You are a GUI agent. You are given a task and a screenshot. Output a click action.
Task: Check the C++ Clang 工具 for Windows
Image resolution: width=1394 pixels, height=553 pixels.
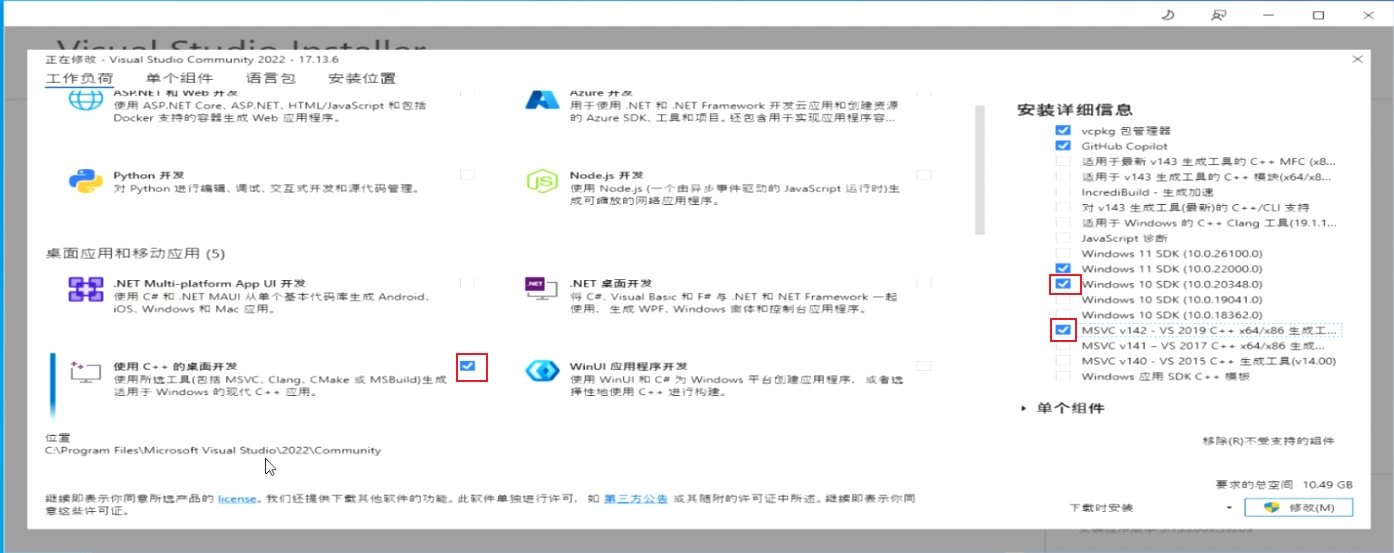coord(1062,223)
